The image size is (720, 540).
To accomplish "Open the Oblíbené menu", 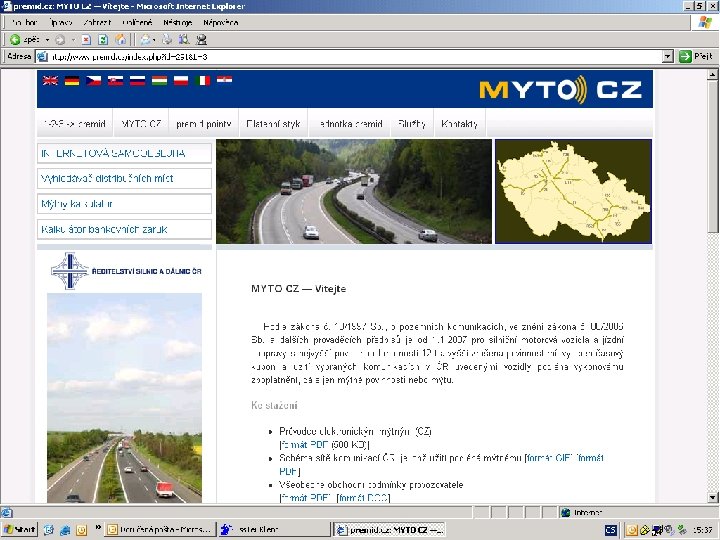I will pyautogui.click(x=137, y=22).
